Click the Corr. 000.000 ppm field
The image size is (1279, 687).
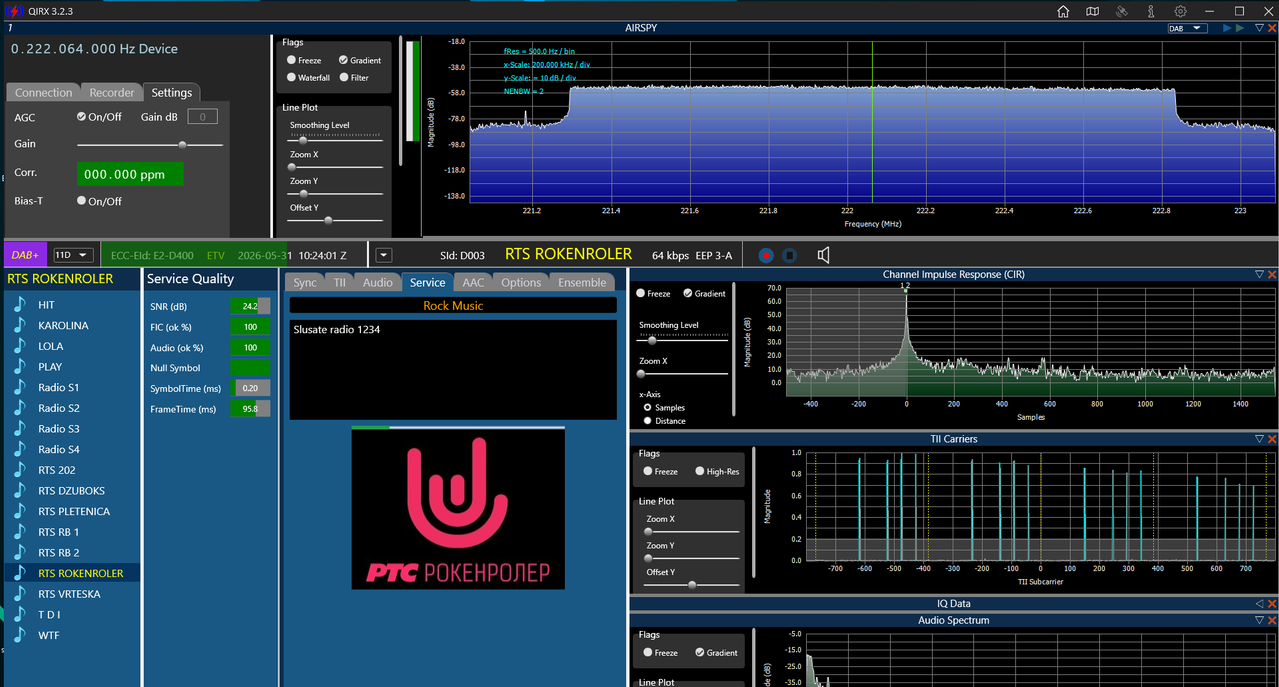click(x=130, y=174)
